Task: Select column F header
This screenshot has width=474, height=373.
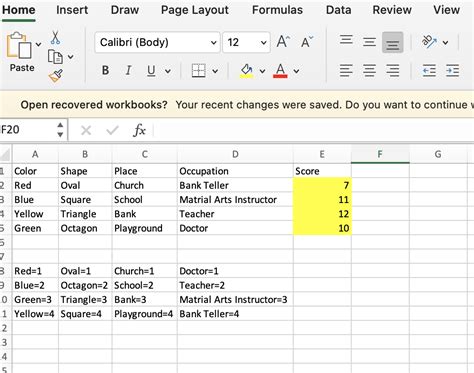Action: click(380, 154)
